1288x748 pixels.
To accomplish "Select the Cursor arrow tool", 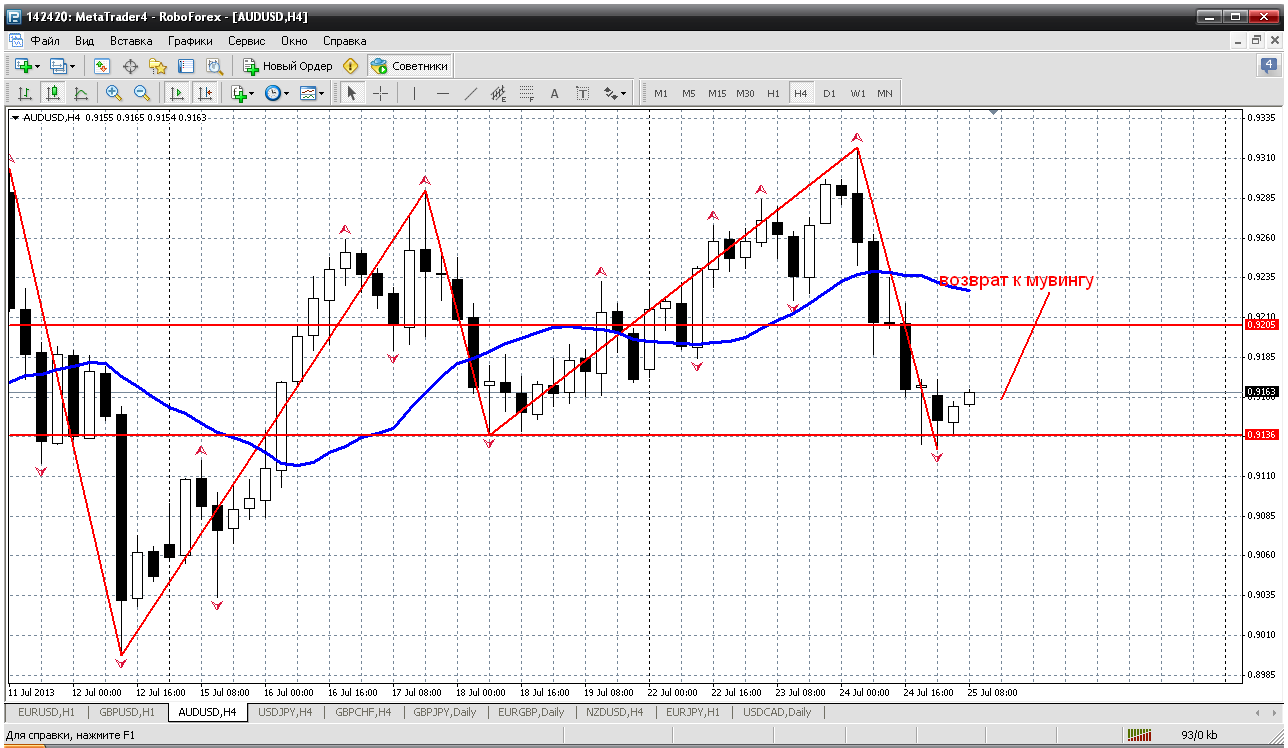I will (352, 93).
